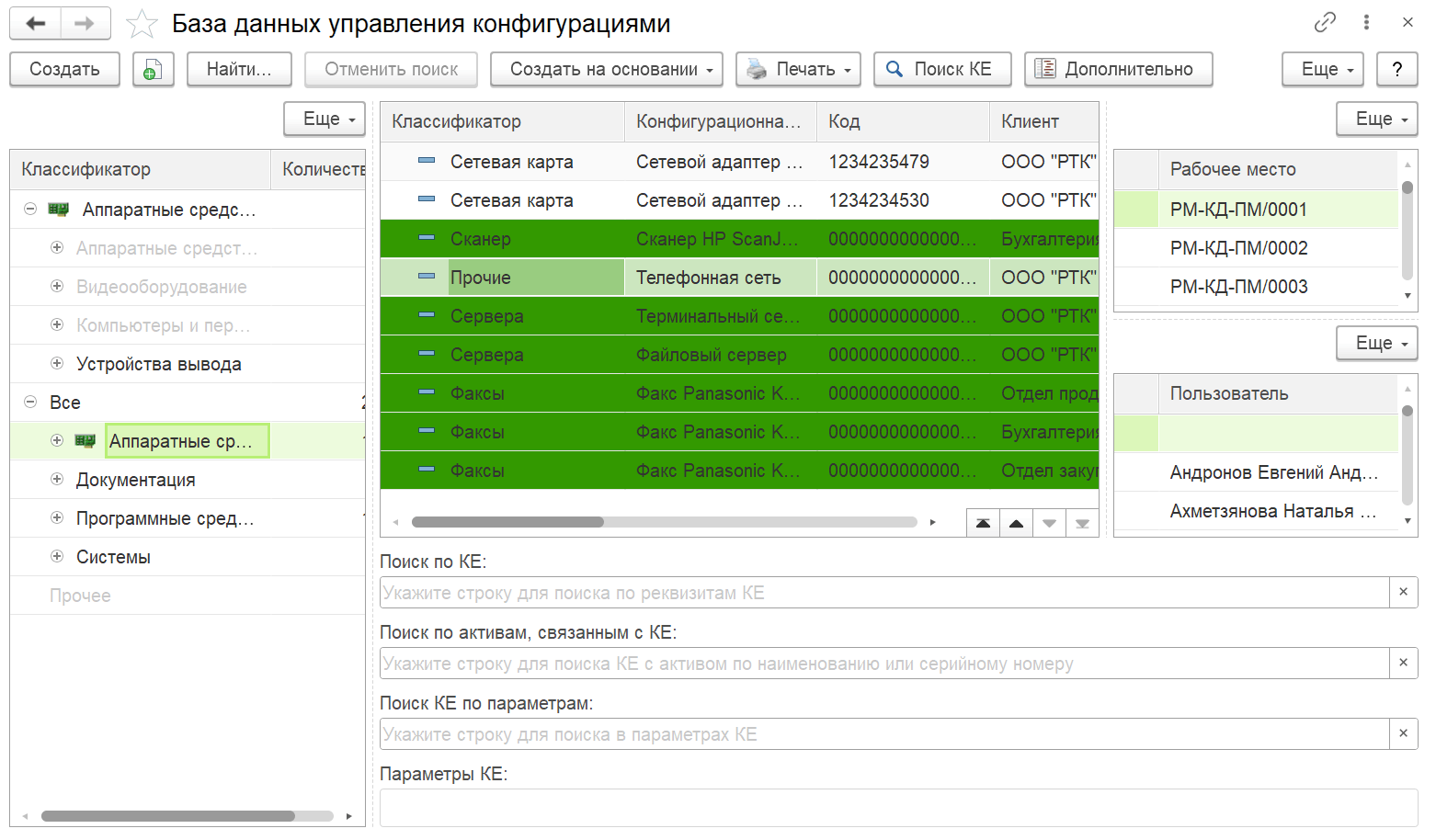Open Еще menu above the classifier tree

(x=325, y=119)
